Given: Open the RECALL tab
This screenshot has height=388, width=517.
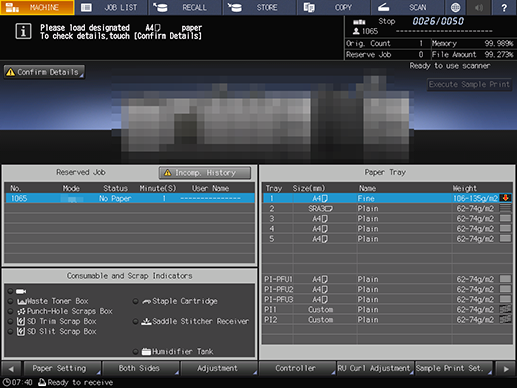Looking at the screenshot, I should click(x=185, y=7).
